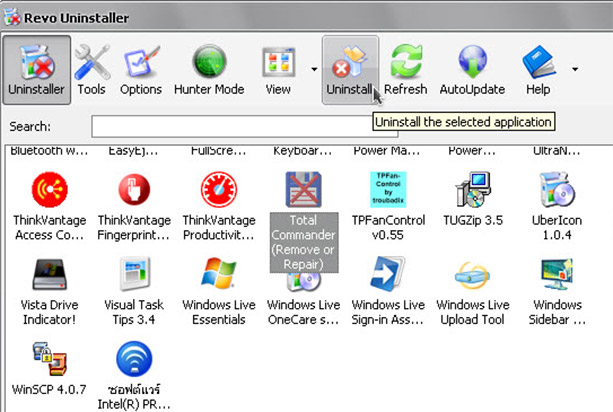Screen dimensions: 613x412
Task: Click the View toolbar button
Action: point(278,70)
